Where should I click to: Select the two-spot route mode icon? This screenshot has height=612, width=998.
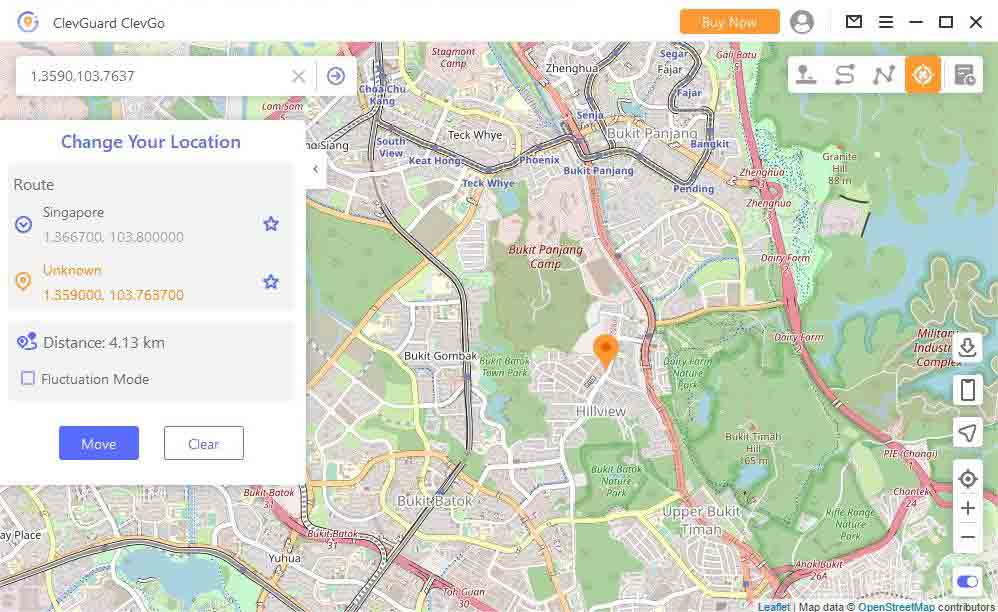coord(845,75)
